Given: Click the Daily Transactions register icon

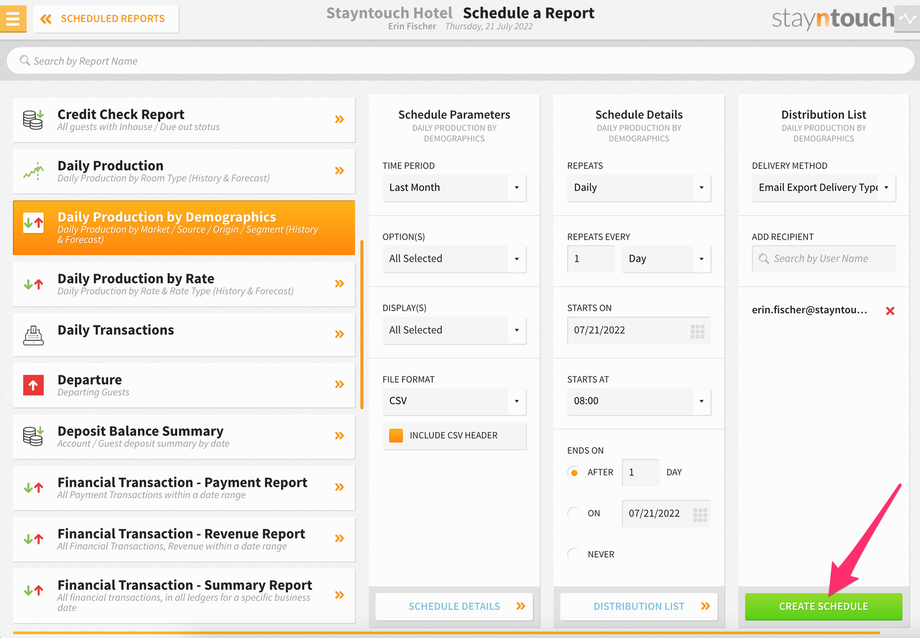Looking at the screenshot, I should point(33,335).
